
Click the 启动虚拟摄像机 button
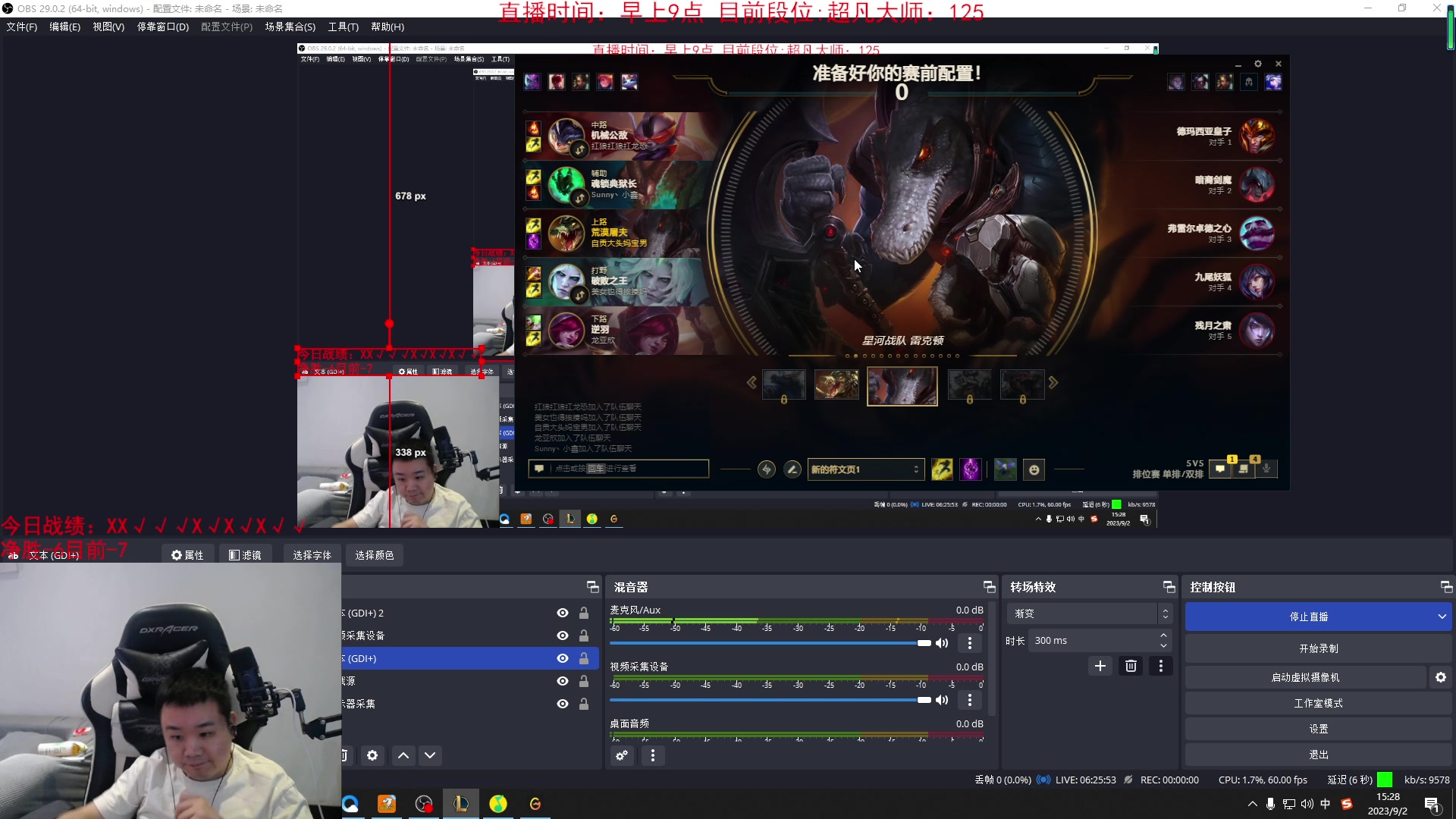pos(1306,677)
